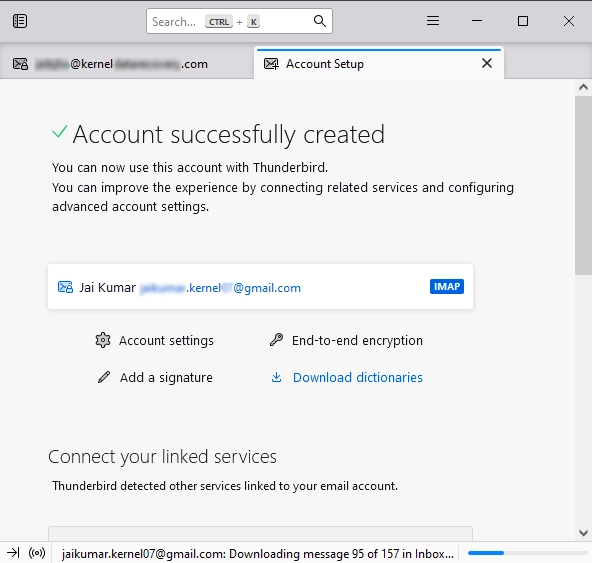Click the online status broadcast icon
Screen dimensions: 592x563
point(37,553)
